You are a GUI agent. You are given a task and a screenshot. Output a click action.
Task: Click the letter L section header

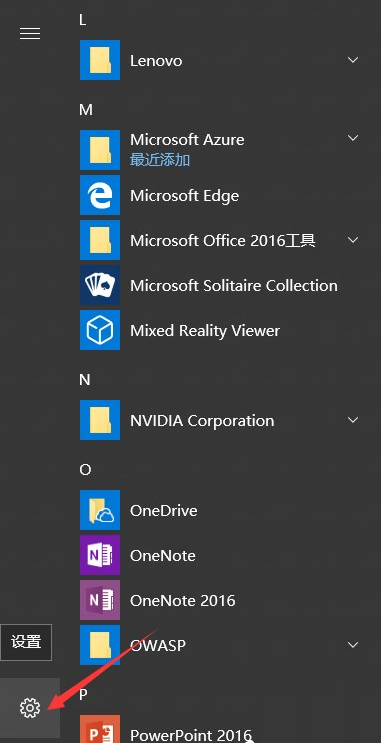[83, 20]
